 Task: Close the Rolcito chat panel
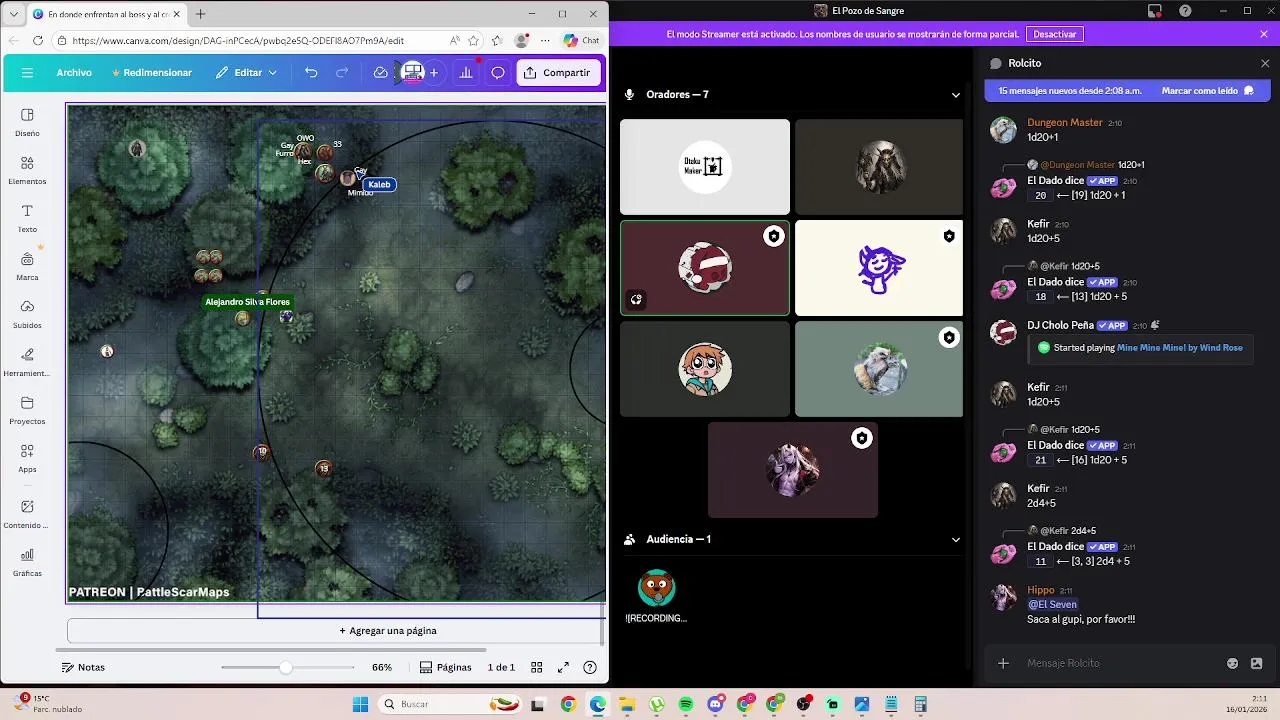1265,63
